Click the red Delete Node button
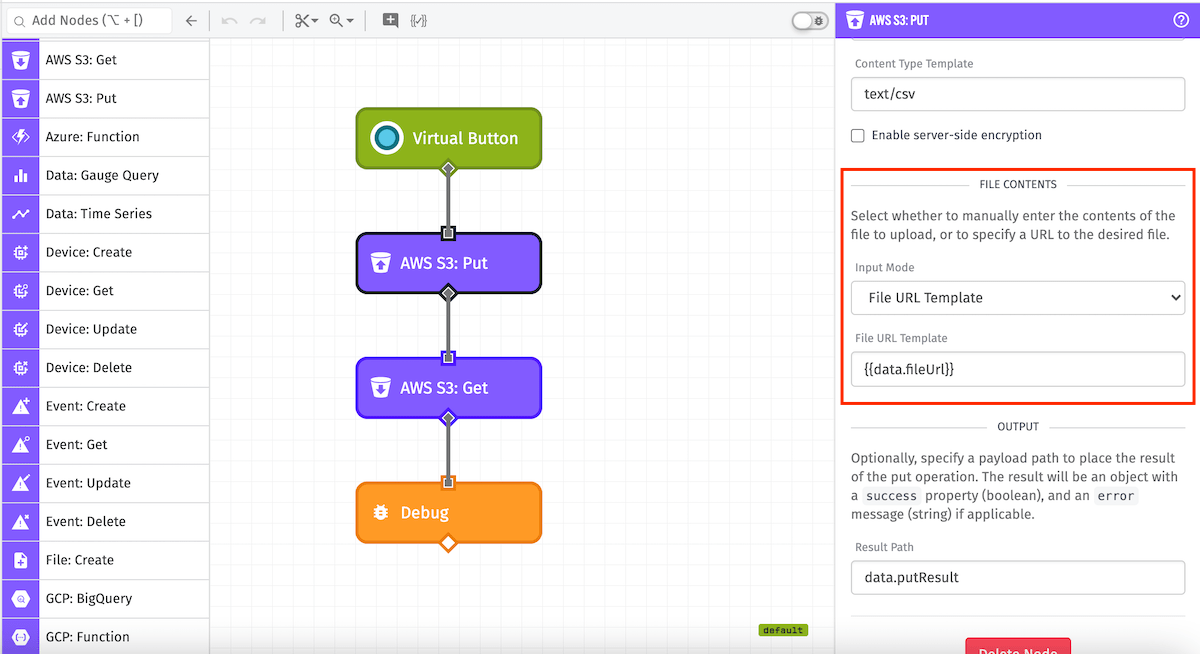Image resolution: width=1200 pixels, height=654 pixels. pos(1018,646)
